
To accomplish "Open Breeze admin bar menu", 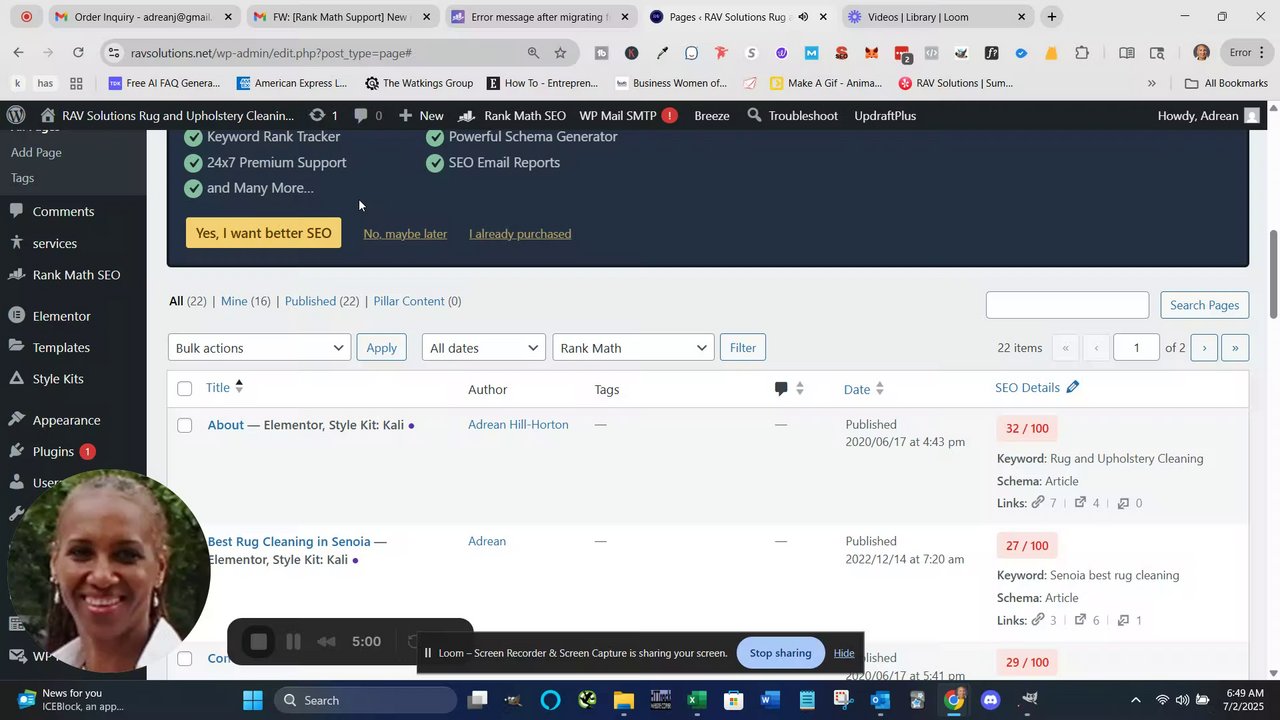I will [x=712, y=115].
